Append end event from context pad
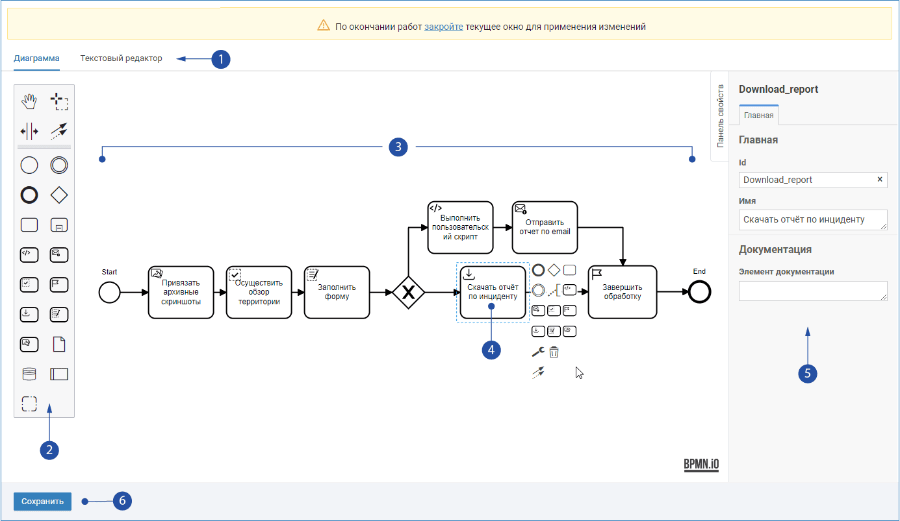The image size is (900, 521). (x=538, y=270)
